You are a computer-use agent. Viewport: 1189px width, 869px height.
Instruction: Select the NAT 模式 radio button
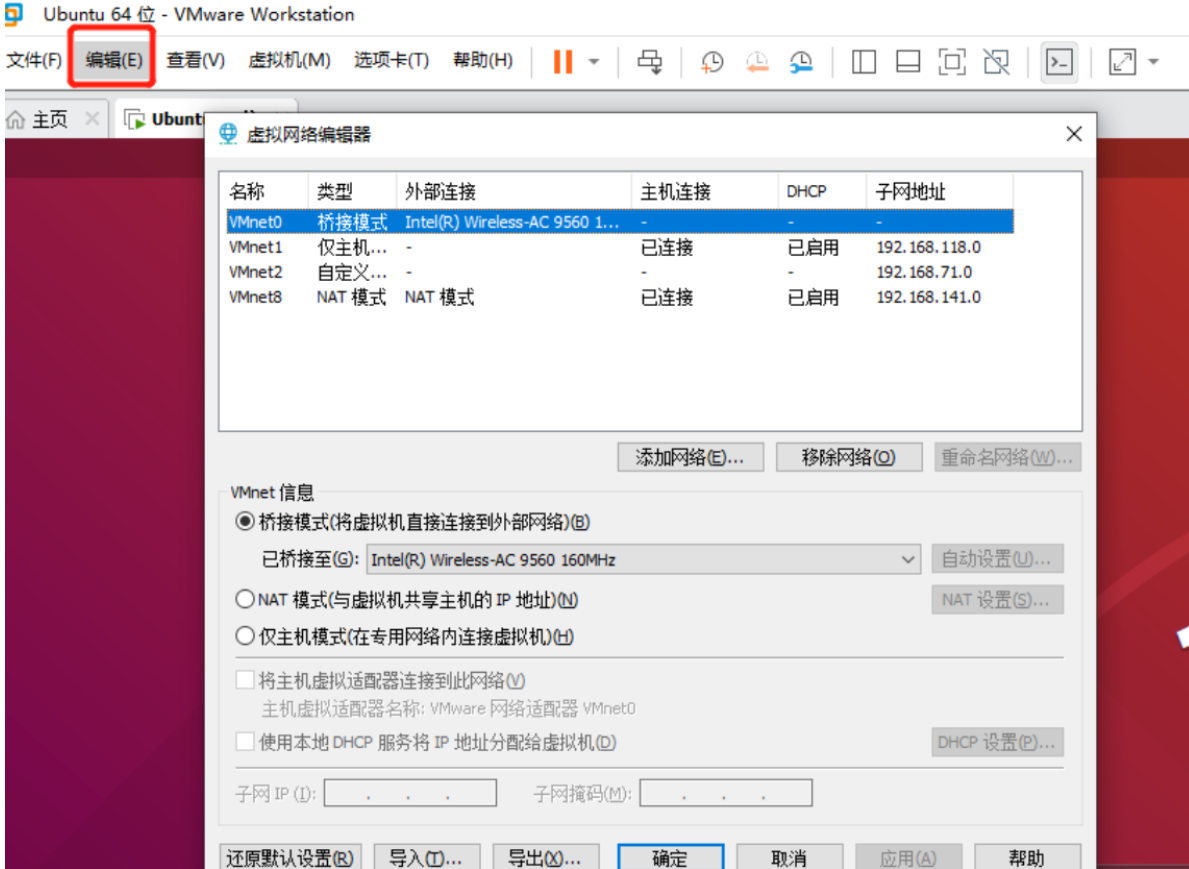pyautogui.click(x=245, y=600)
